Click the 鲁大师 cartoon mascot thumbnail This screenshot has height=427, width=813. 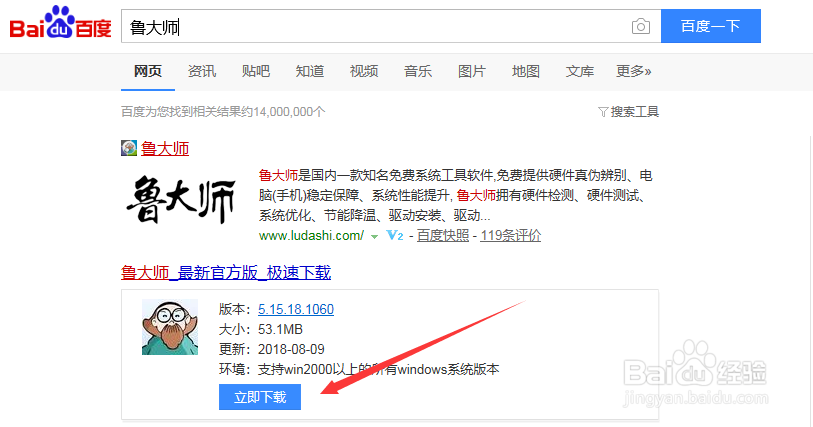point(170,327)
